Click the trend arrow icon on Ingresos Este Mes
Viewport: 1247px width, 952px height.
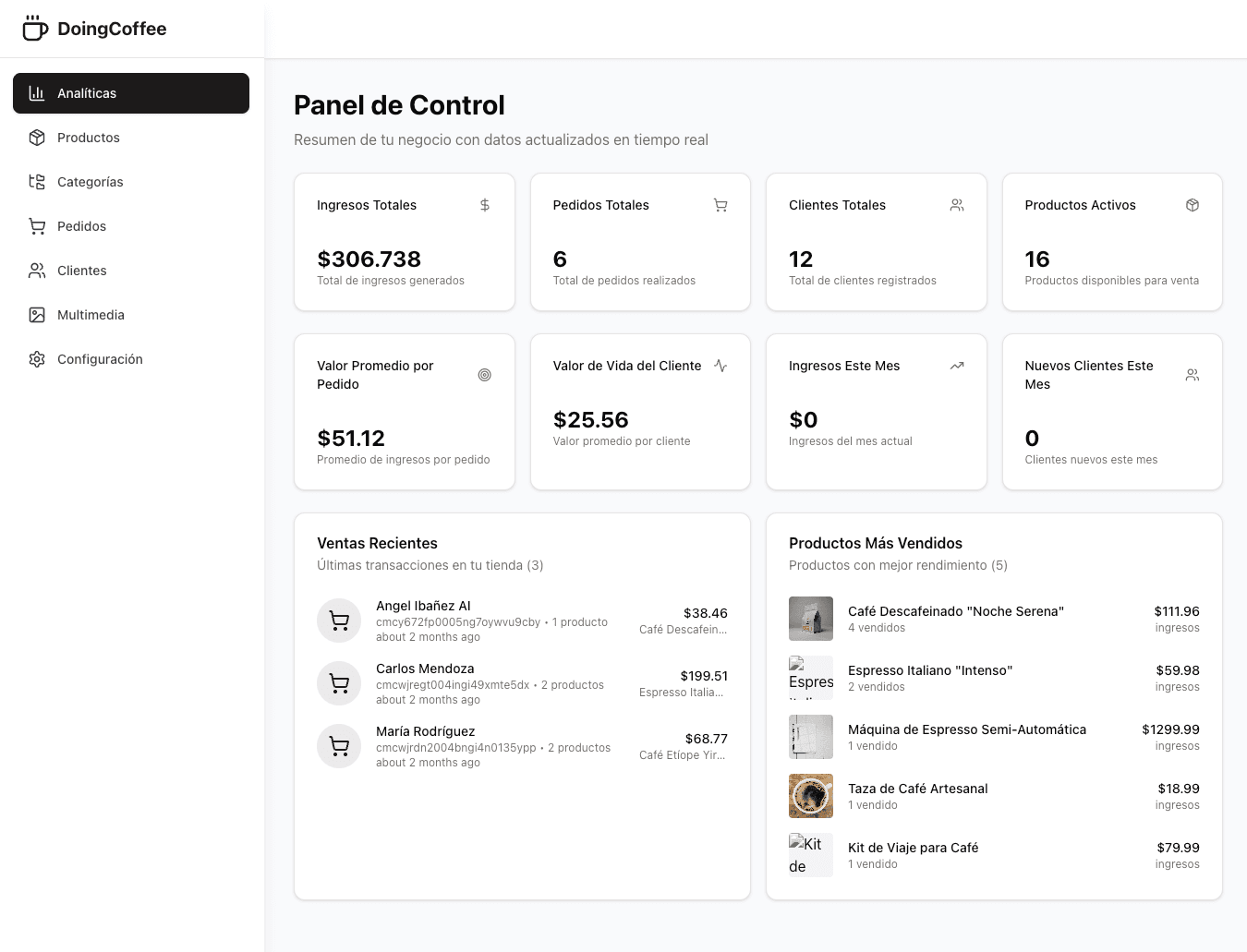[957, 366]
